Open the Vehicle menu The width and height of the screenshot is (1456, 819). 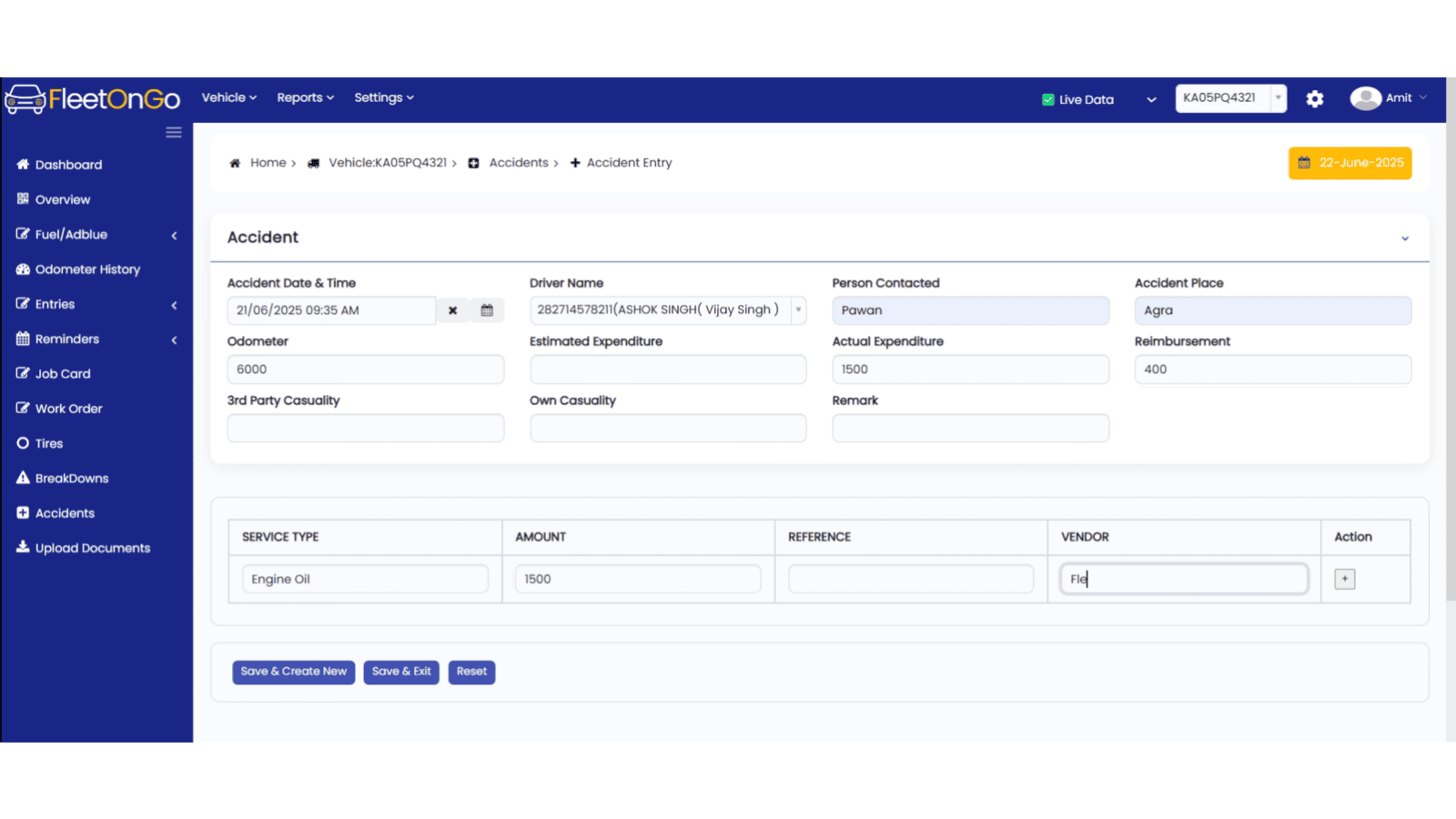(x=229, y=97)
